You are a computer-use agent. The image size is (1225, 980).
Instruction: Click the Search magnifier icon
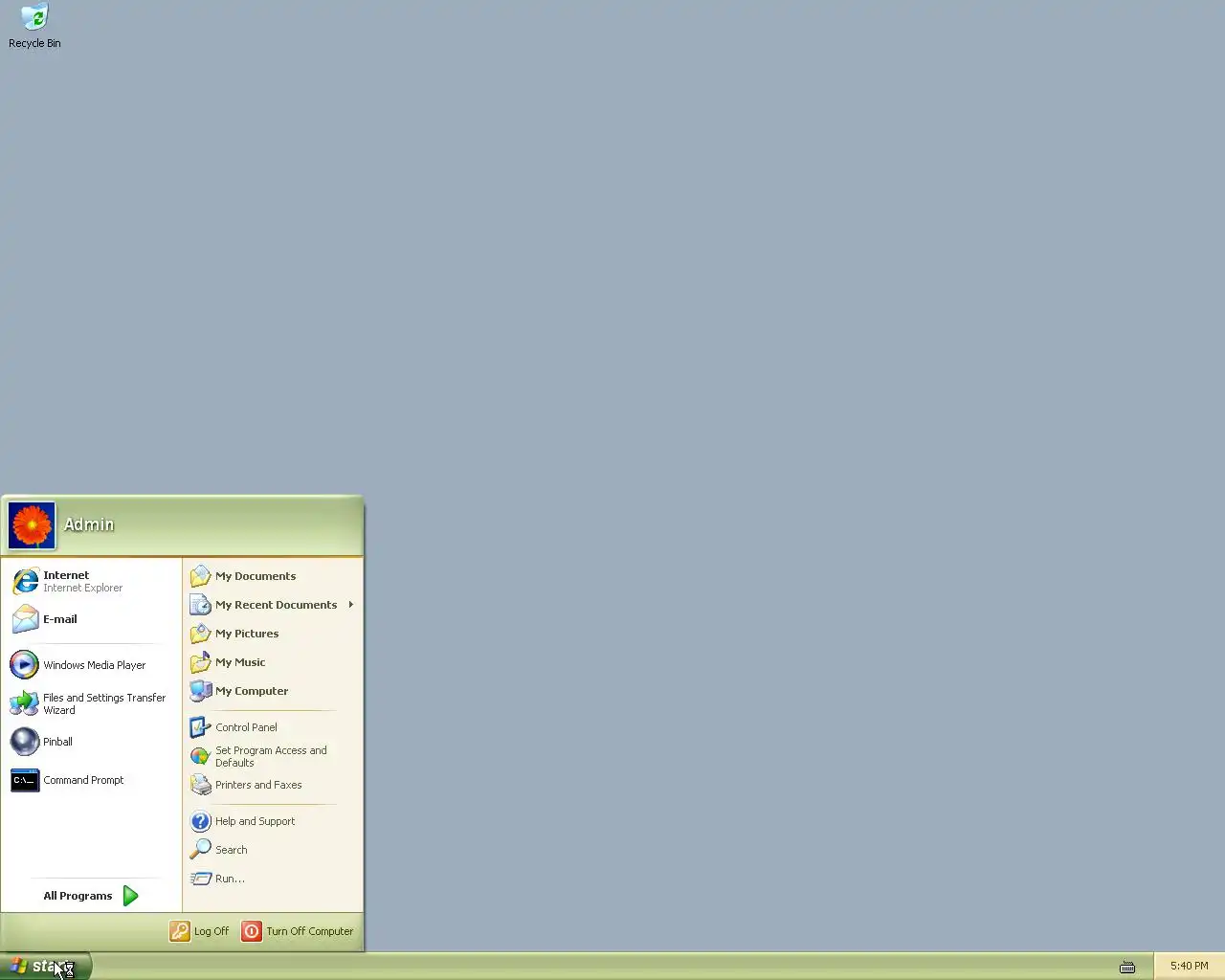[x=200, y=850]
